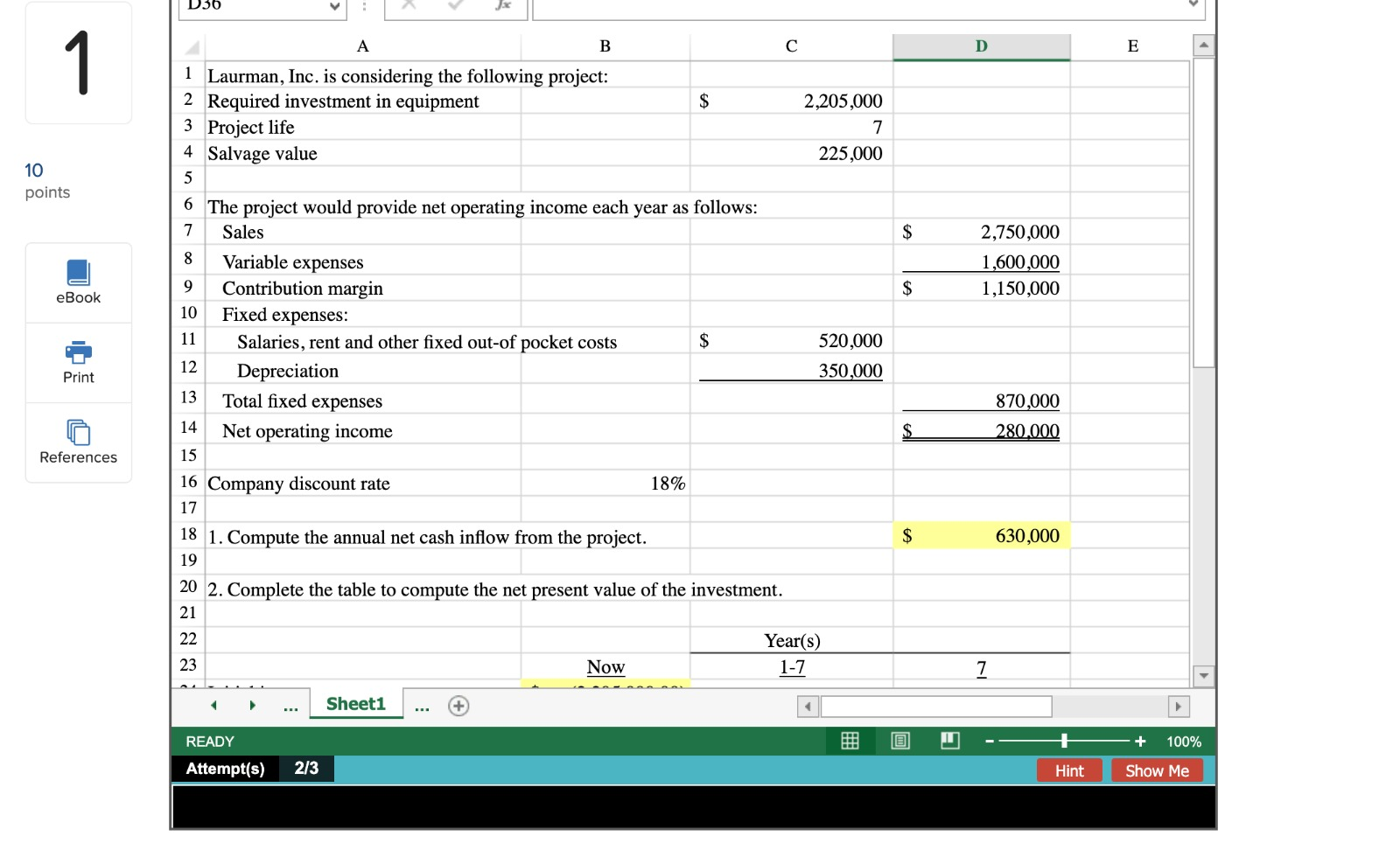Select column B header
The height and width of the screenshot is (850, 1400).
(605, 47)
